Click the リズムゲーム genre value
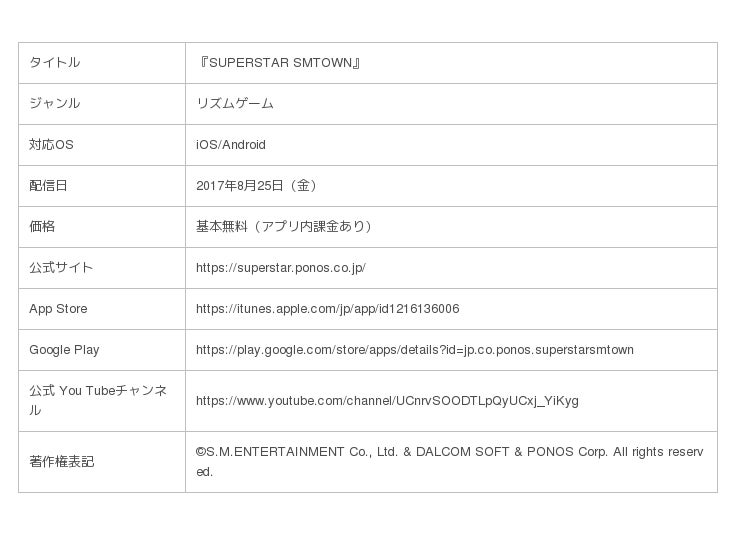This screenshot has width=740, height=533. pyautogui.click(x=235, y=104)
